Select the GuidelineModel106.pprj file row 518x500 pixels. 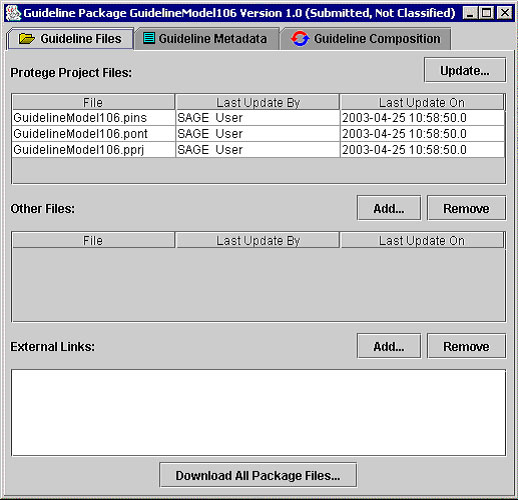258,150
